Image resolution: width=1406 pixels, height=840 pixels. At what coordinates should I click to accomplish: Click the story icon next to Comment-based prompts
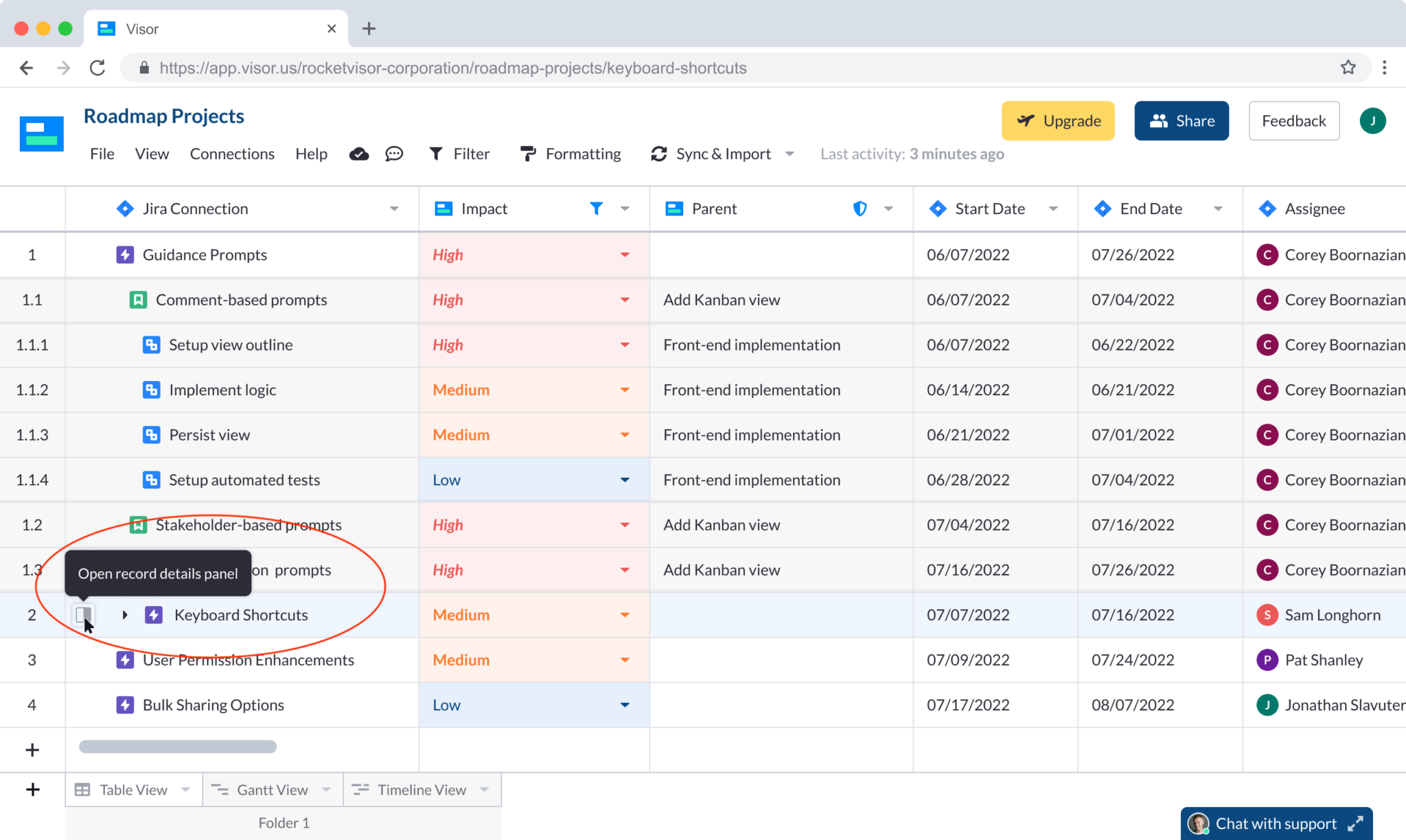tap(138, 300)
